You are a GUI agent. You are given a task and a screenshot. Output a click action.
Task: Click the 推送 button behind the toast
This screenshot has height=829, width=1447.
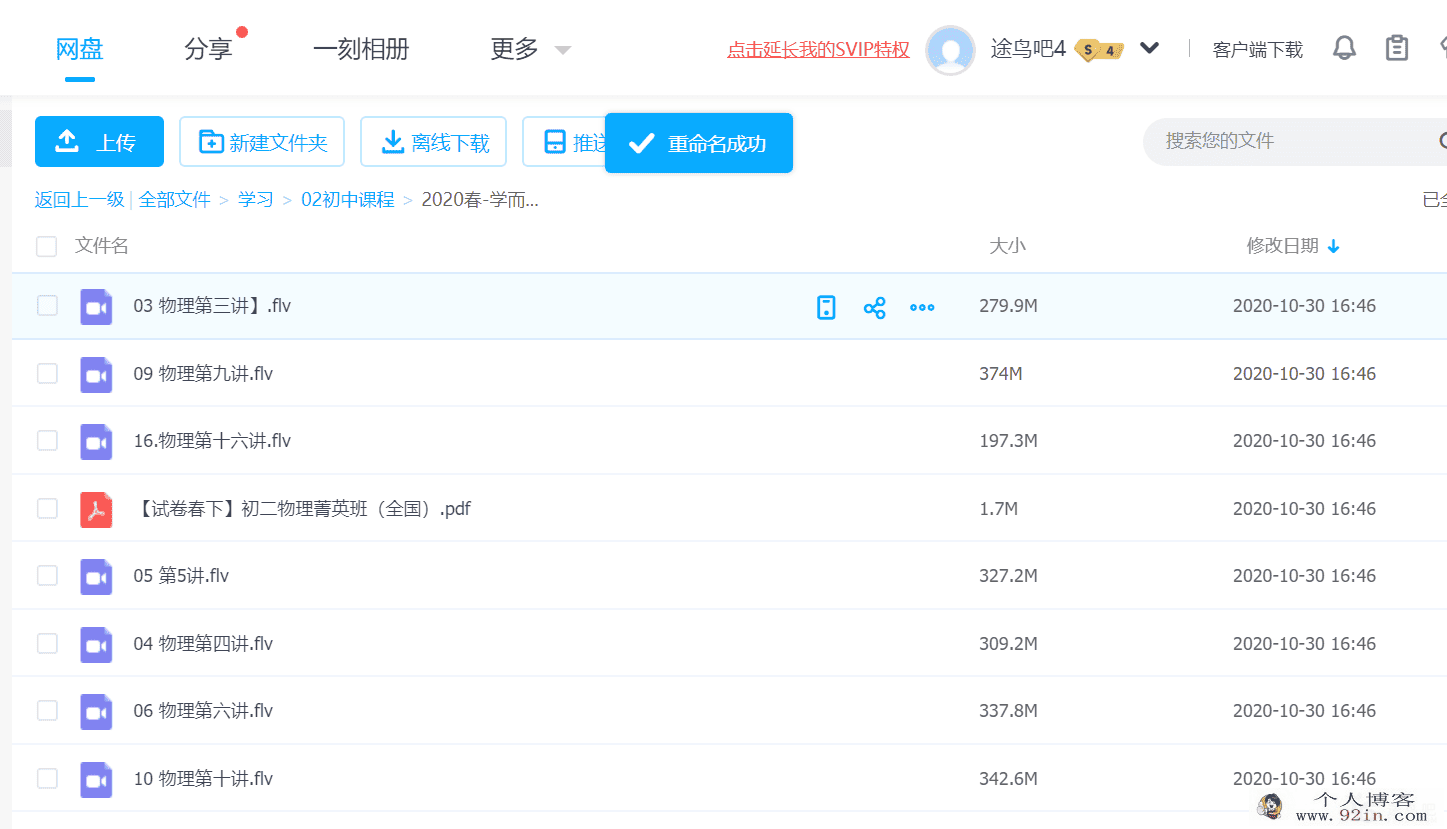click(564, 142)
